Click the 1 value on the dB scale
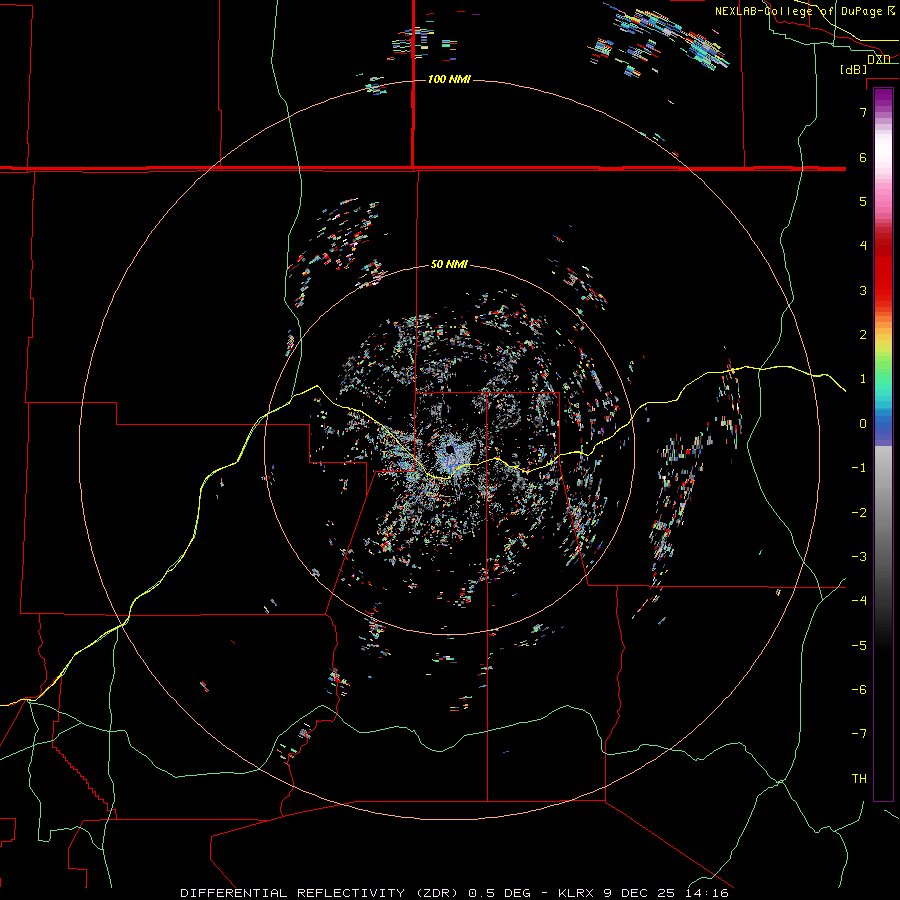 click(863, 379)
